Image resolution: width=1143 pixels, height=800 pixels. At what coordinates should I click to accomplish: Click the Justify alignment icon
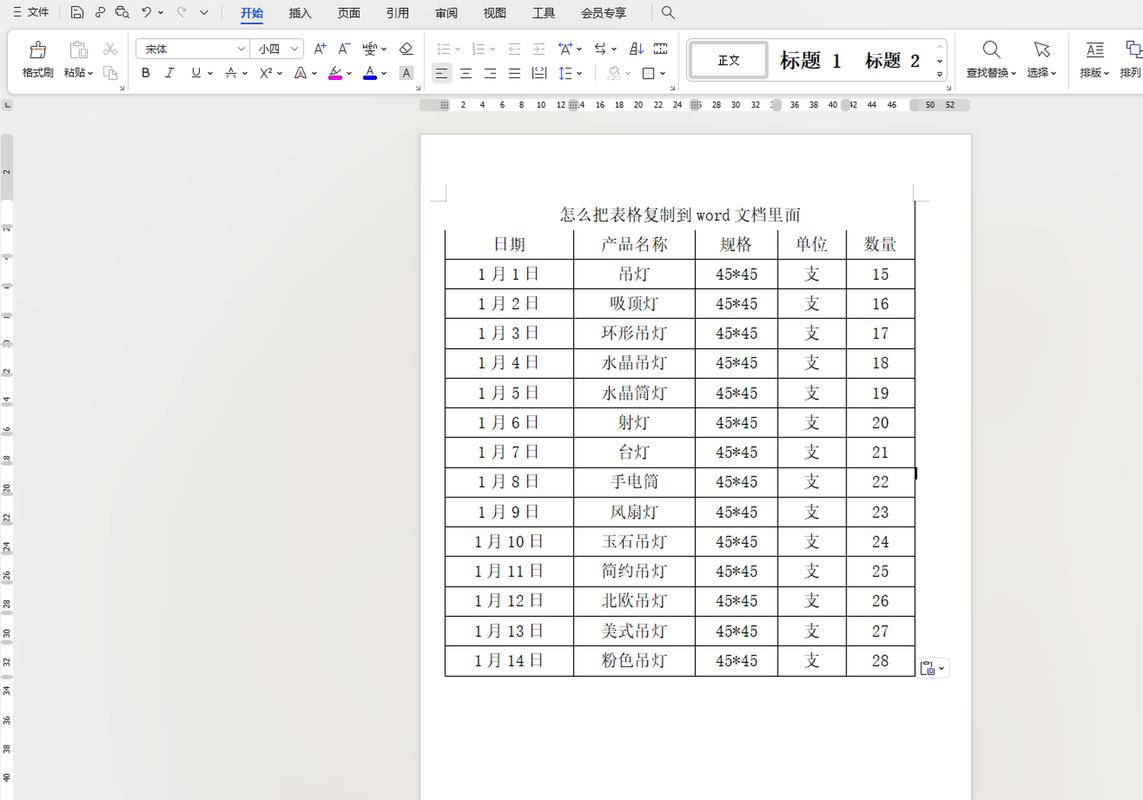coord(515,73)
